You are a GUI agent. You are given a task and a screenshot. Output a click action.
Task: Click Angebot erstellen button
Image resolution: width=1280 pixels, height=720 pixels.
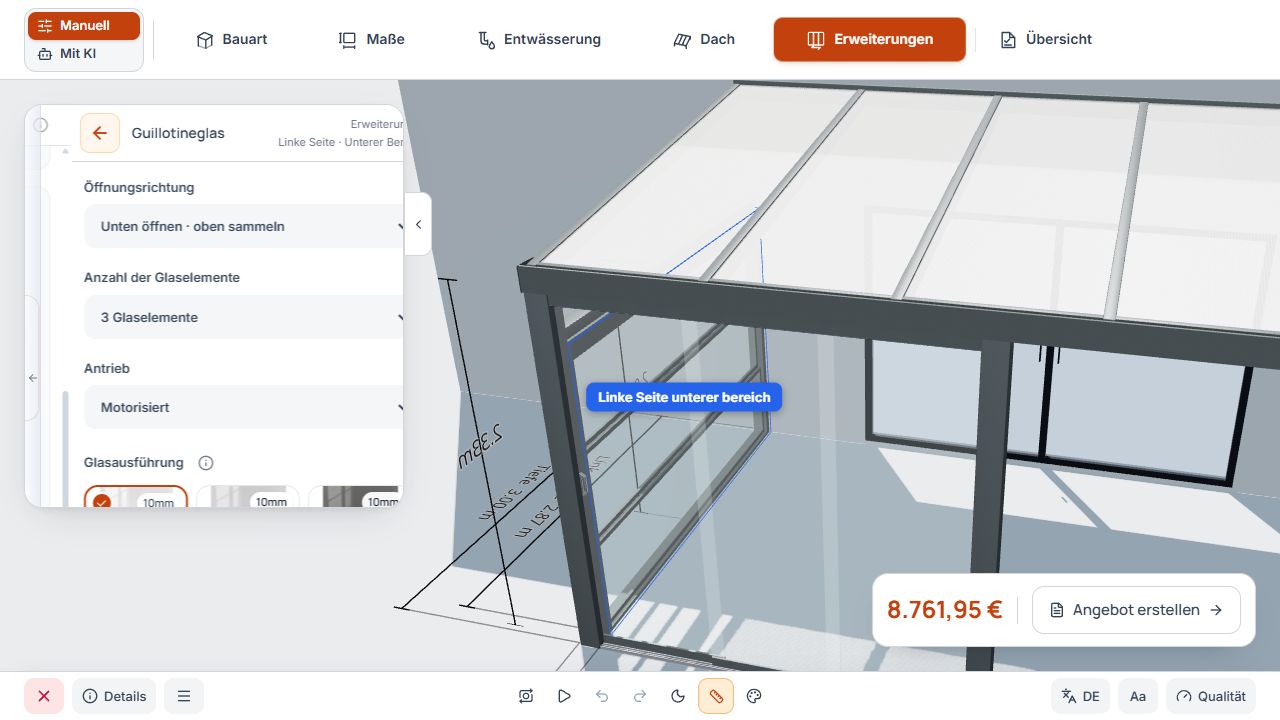point(1136,610)
